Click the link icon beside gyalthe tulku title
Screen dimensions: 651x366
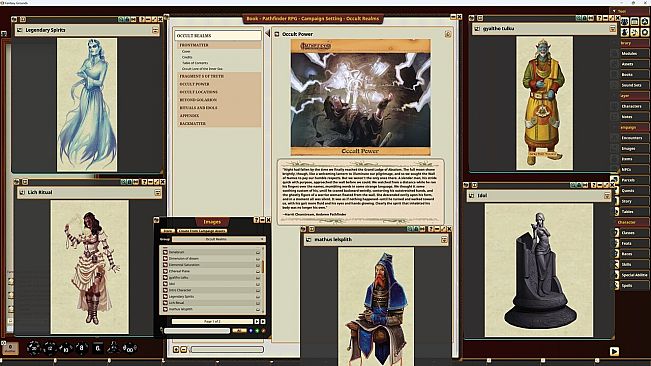pos(477,29)
